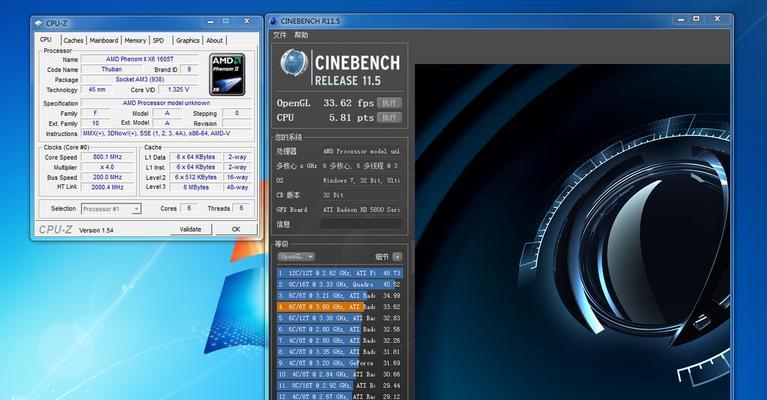Click the 200.0 MHz bus speed value
Screen dimensions: 767x400
coord(107,177)
